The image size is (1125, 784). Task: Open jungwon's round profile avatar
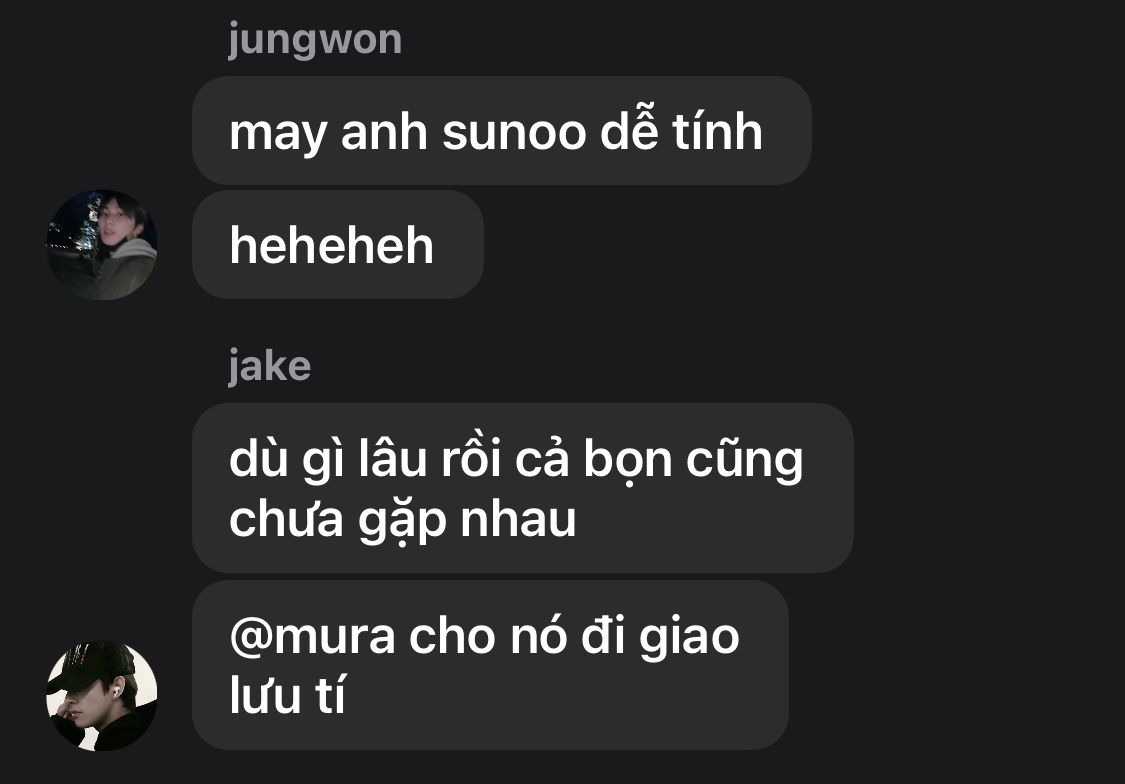pos(102,245)
